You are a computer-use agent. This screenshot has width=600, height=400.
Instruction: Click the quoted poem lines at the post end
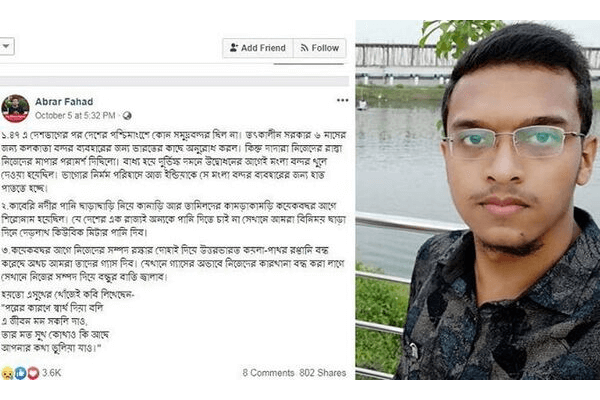55,328
